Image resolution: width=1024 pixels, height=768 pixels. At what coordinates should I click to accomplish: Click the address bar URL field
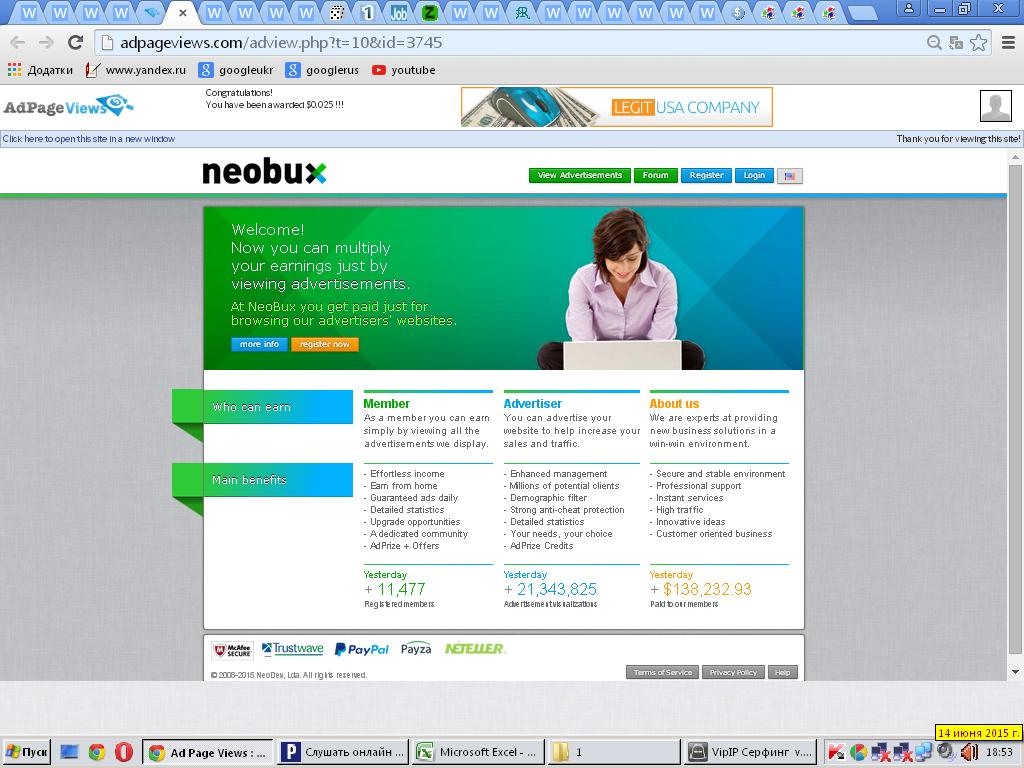coord(509,43)
